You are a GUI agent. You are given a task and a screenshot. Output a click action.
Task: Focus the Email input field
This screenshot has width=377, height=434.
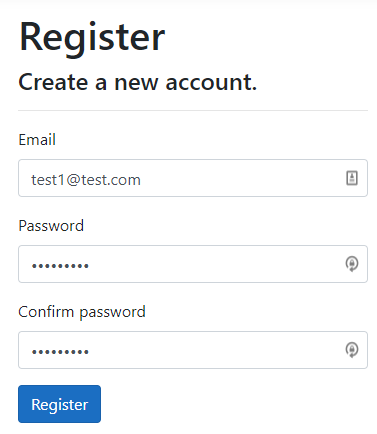click(x=193, y=178)
